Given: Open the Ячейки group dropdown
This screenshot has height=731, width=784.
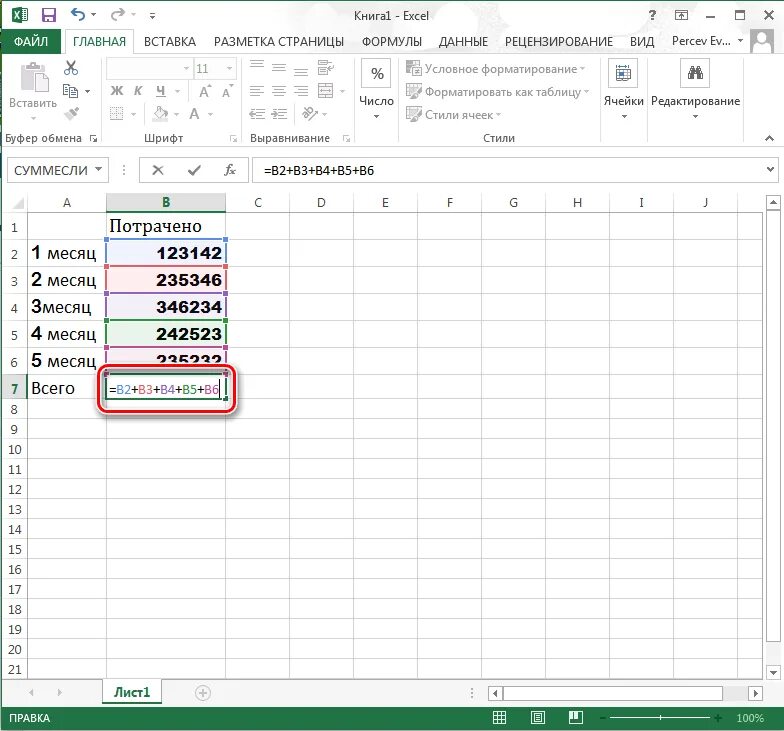Looking at the screenshot, I should click(x=624, y=90).
